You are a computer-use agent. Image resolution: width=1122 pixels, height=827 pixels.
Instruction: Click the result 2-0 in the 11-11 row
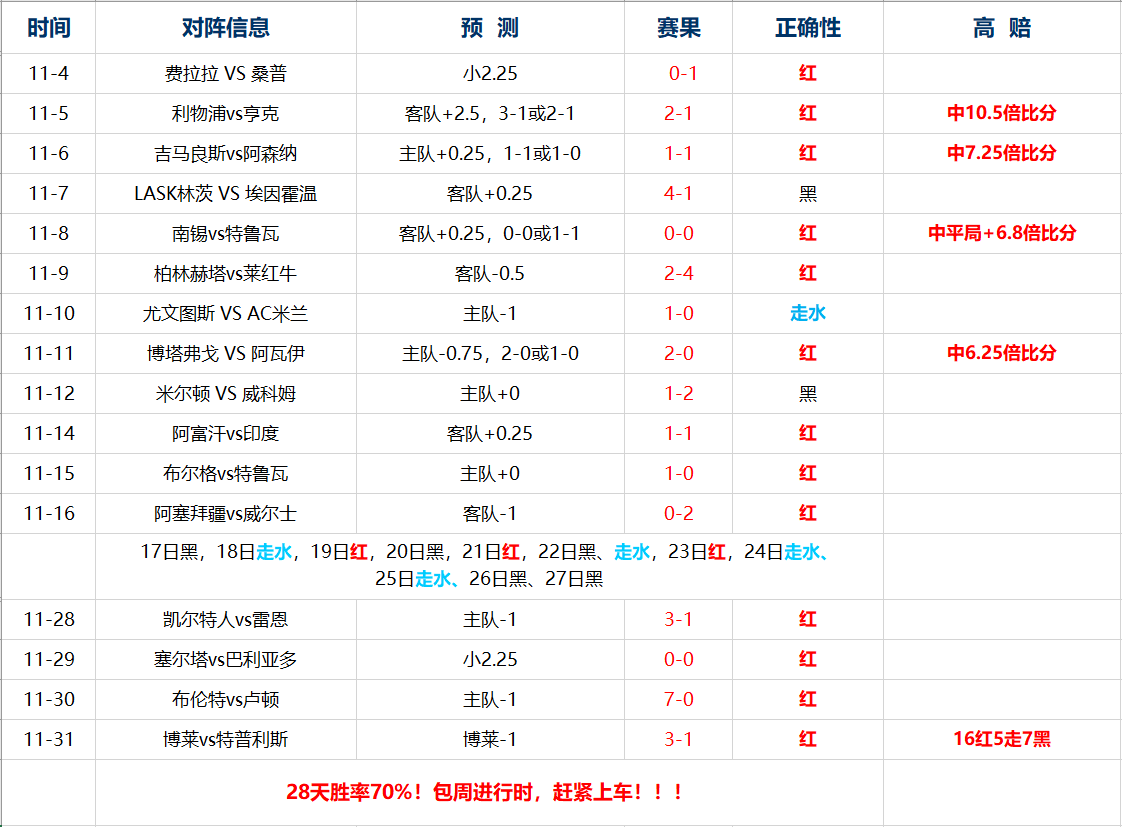(678, 353)
